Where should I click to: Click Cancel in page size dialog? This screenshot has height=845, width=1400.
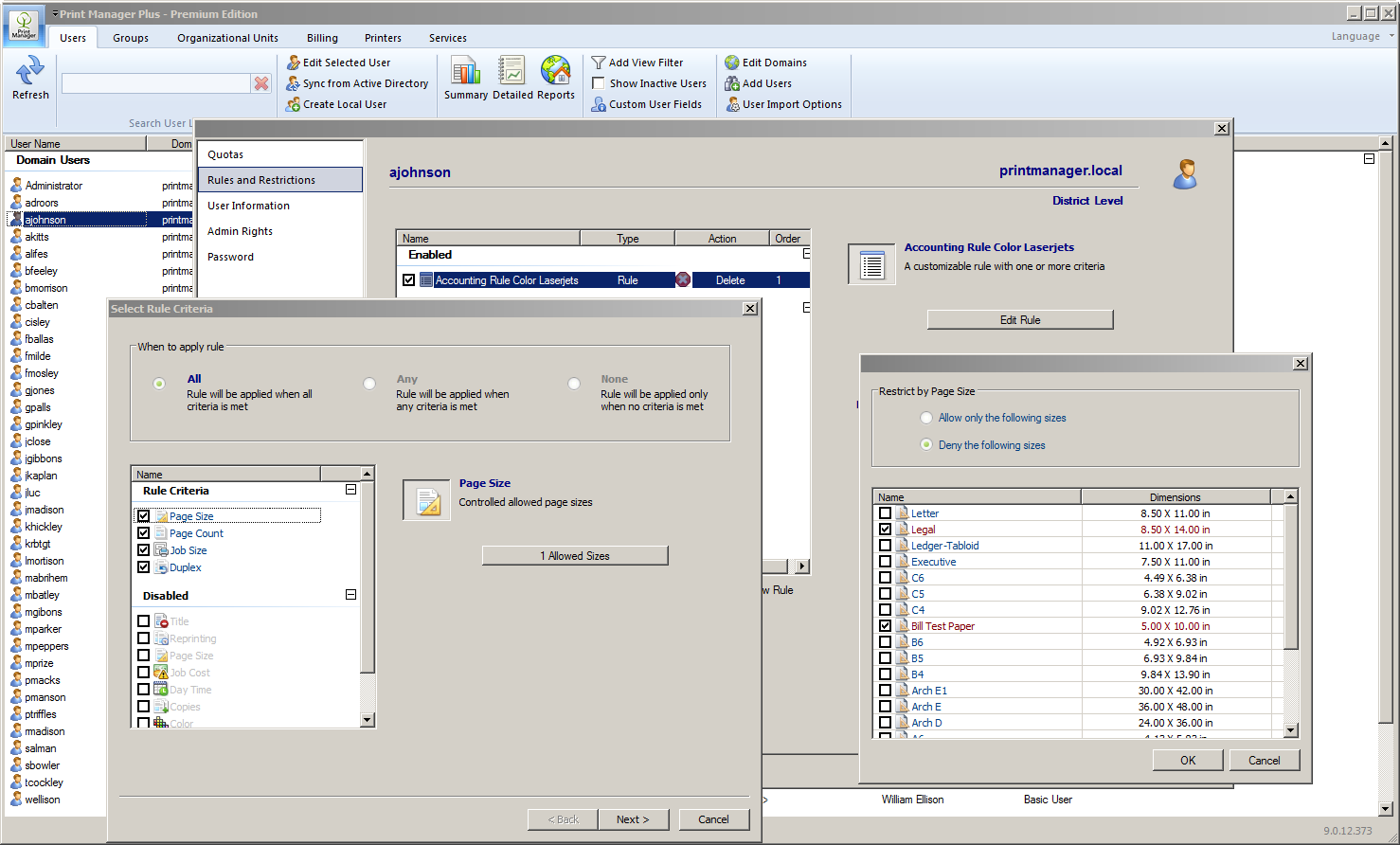click(1265, 760)
